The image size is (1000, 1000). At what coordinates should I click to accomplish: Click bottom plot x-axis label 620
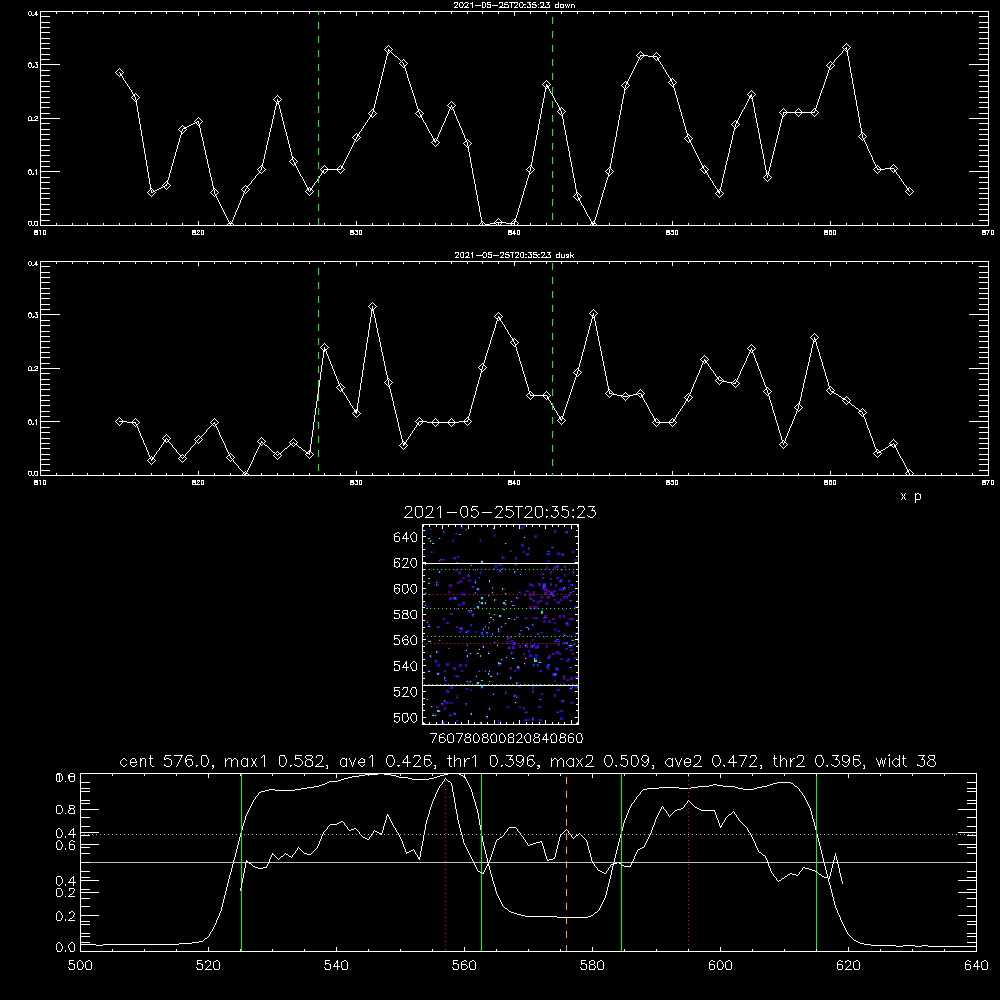tap(848, 966)
